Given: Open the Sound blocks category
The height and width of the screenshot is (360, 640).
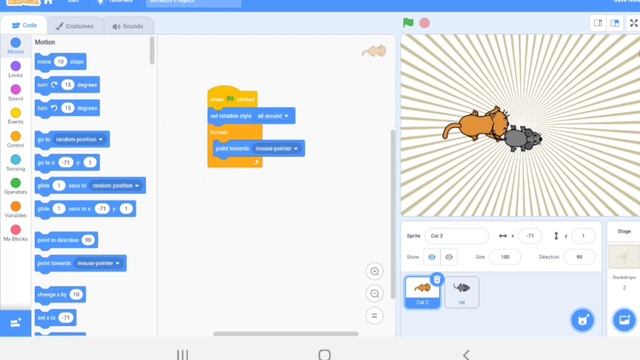Looking at the screenshot, I should click(16, 93).
